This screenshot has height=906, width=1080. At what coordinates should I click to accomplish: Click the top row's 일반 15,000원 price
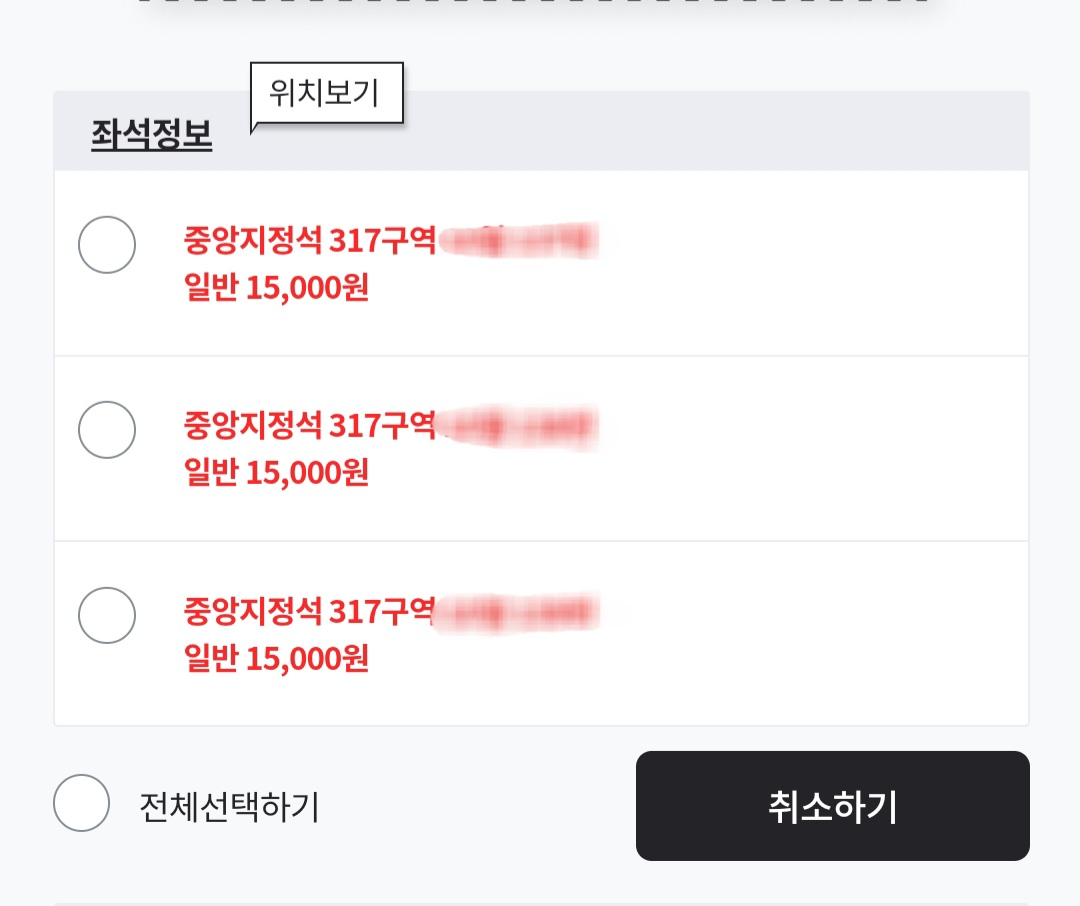point(276,287)
